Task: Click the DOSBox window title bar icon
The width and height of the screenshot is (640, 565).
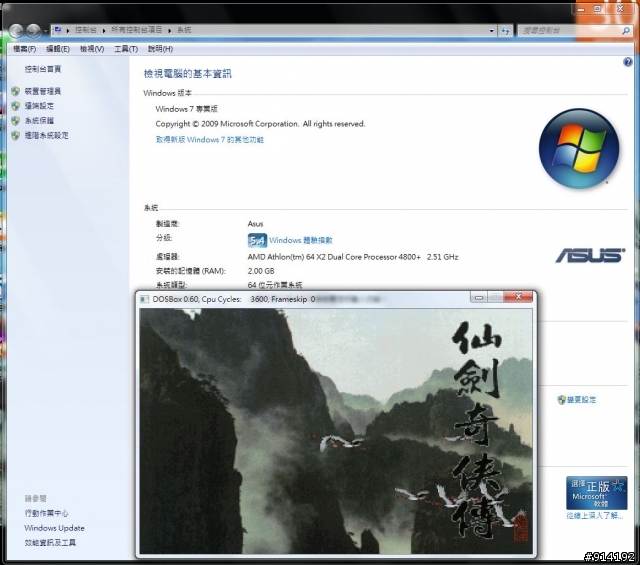Action: 144,299
